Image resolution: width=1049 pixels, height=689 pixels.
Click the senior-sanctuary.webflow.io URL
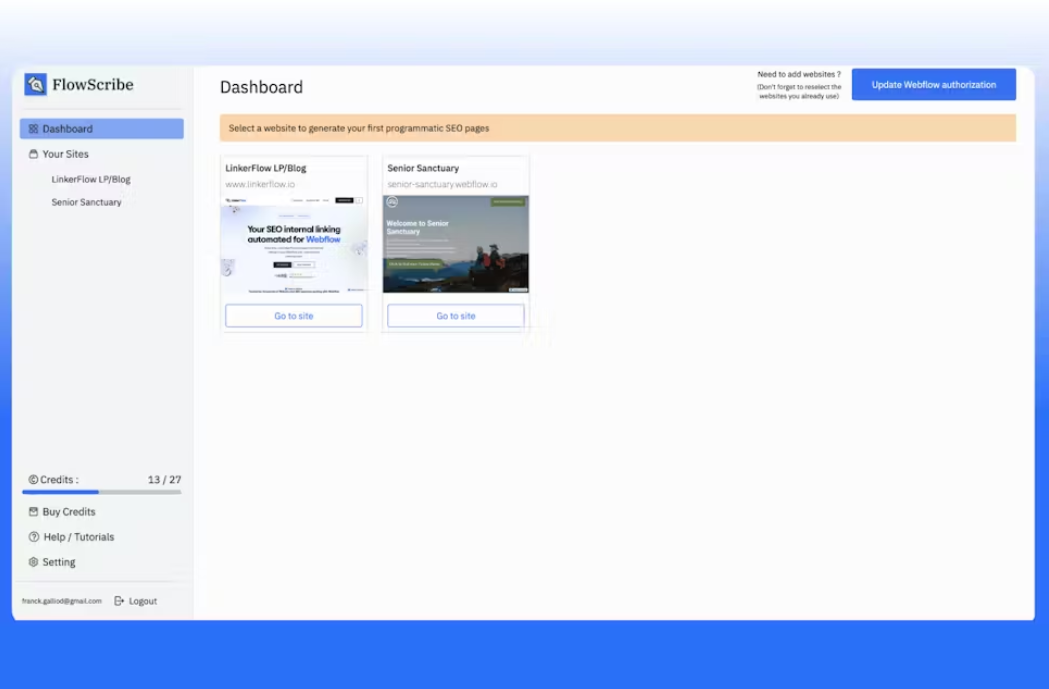click(x=442, y=184)
